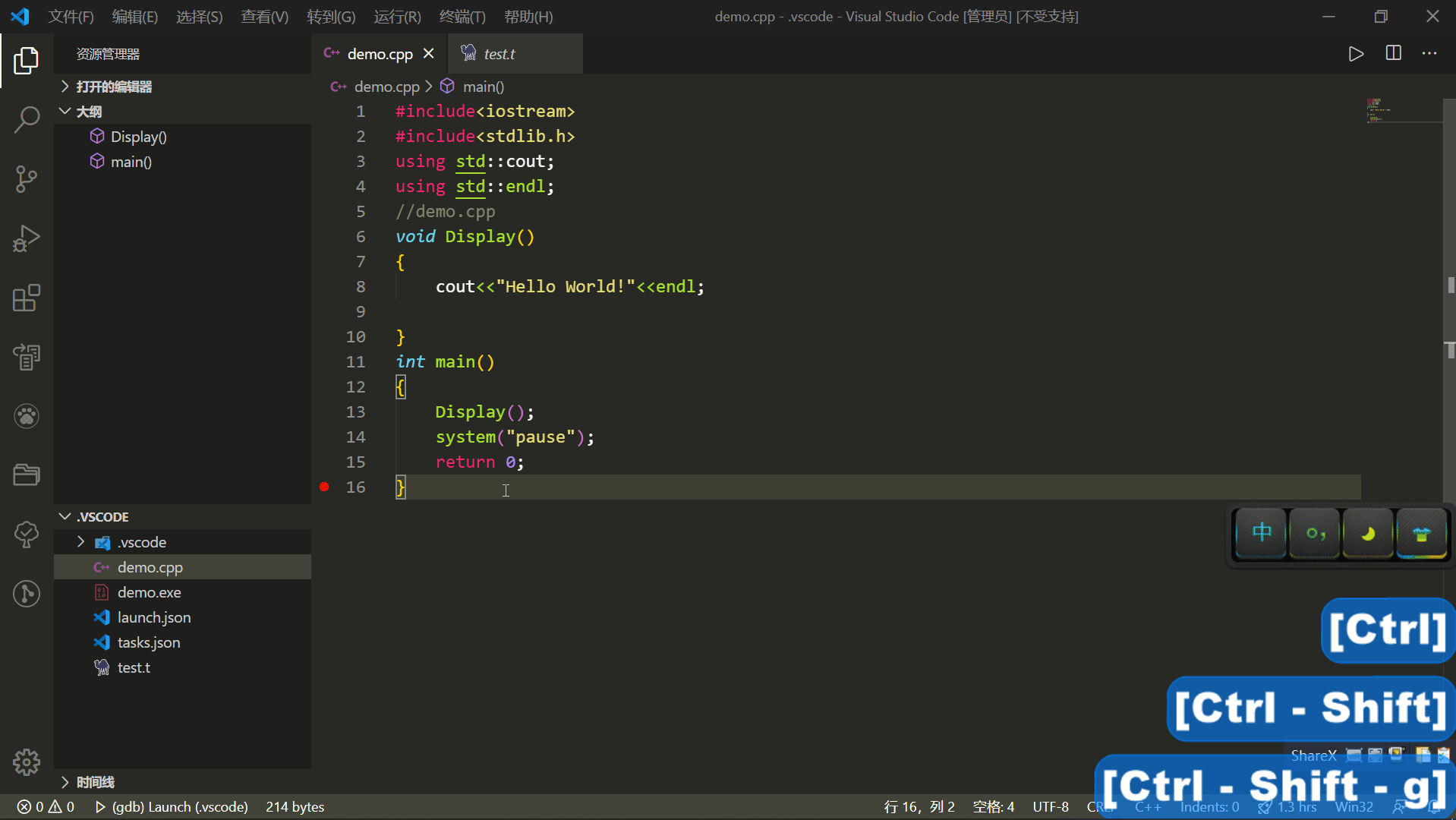Switch to the test.t tab
This screenshot has width=1456, height=820.
(515, 54)
